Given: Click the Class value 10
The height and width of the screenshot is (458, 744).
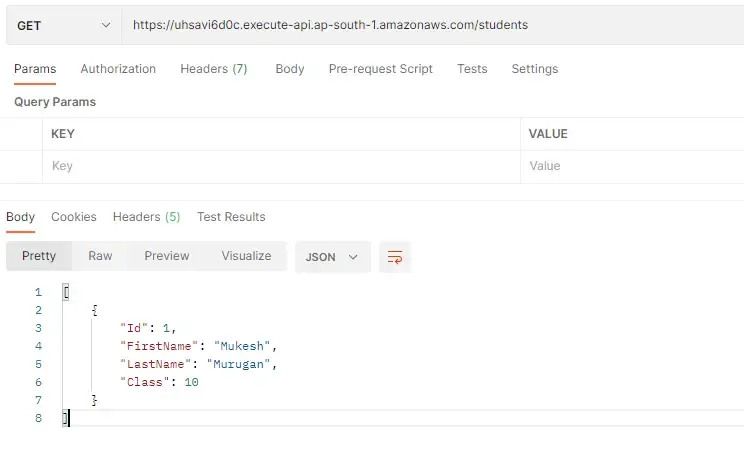Looking at the screenshot, I should click(191, 382).
